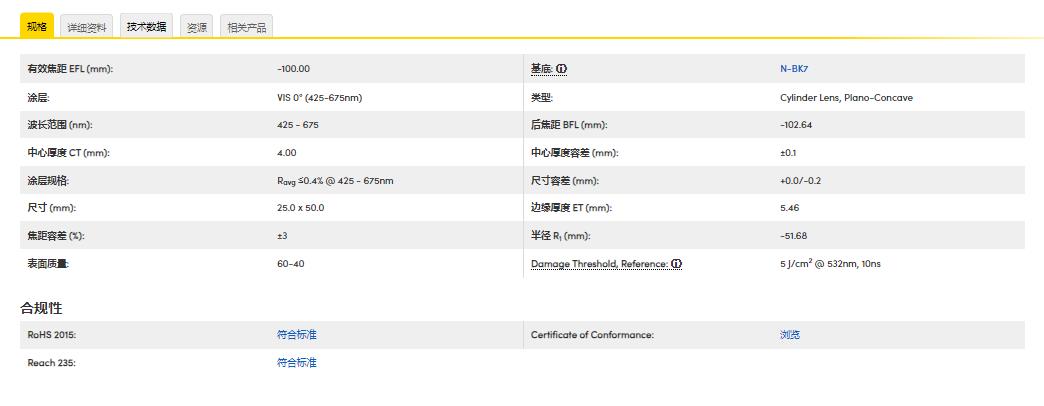Image resolution: width=1044 pixels, height=406 pixels.
Task: Click the underlined 基底 label
Action: tap(541, 69)
